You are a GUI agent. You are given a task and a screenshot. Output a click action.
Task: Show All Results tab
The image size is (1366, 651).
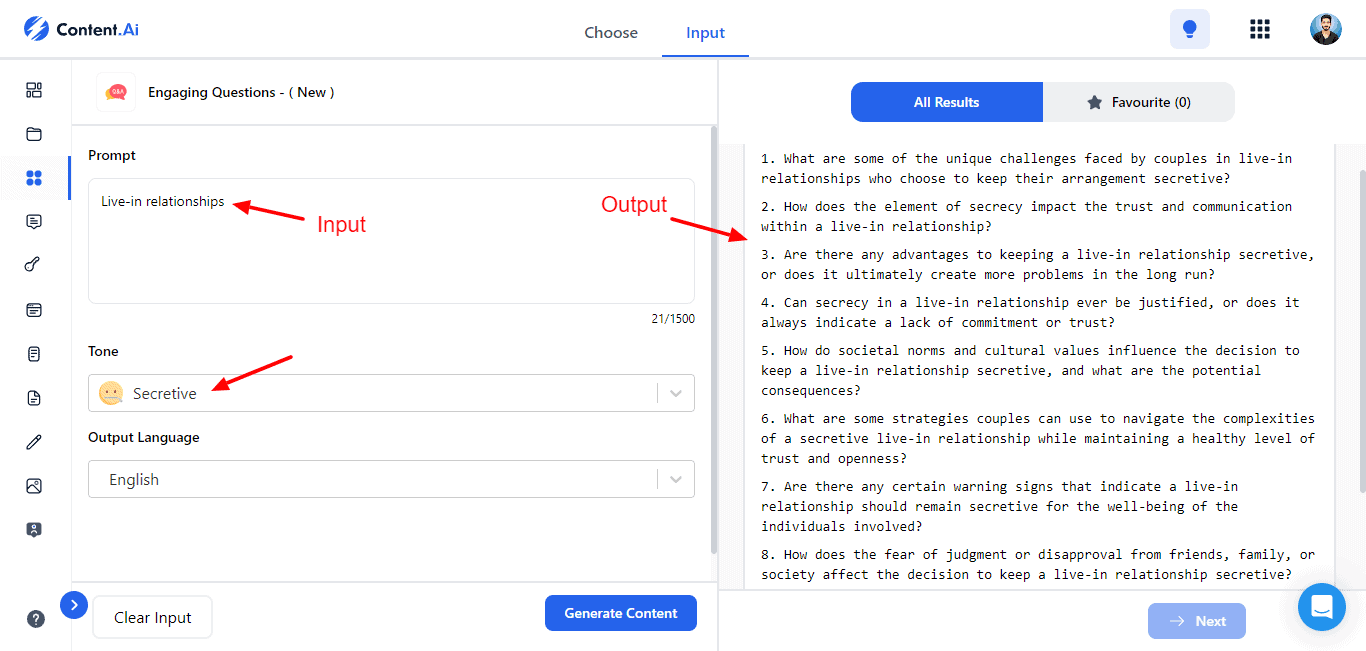pos(946,102)
